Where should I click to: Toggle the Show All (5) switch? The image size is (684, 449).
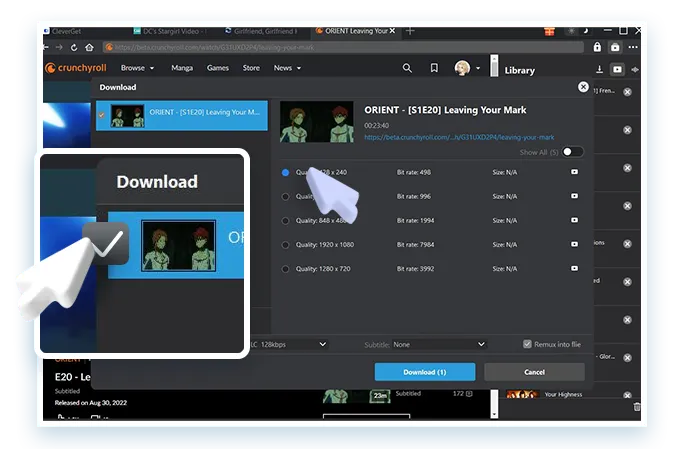tap(572, 152)
